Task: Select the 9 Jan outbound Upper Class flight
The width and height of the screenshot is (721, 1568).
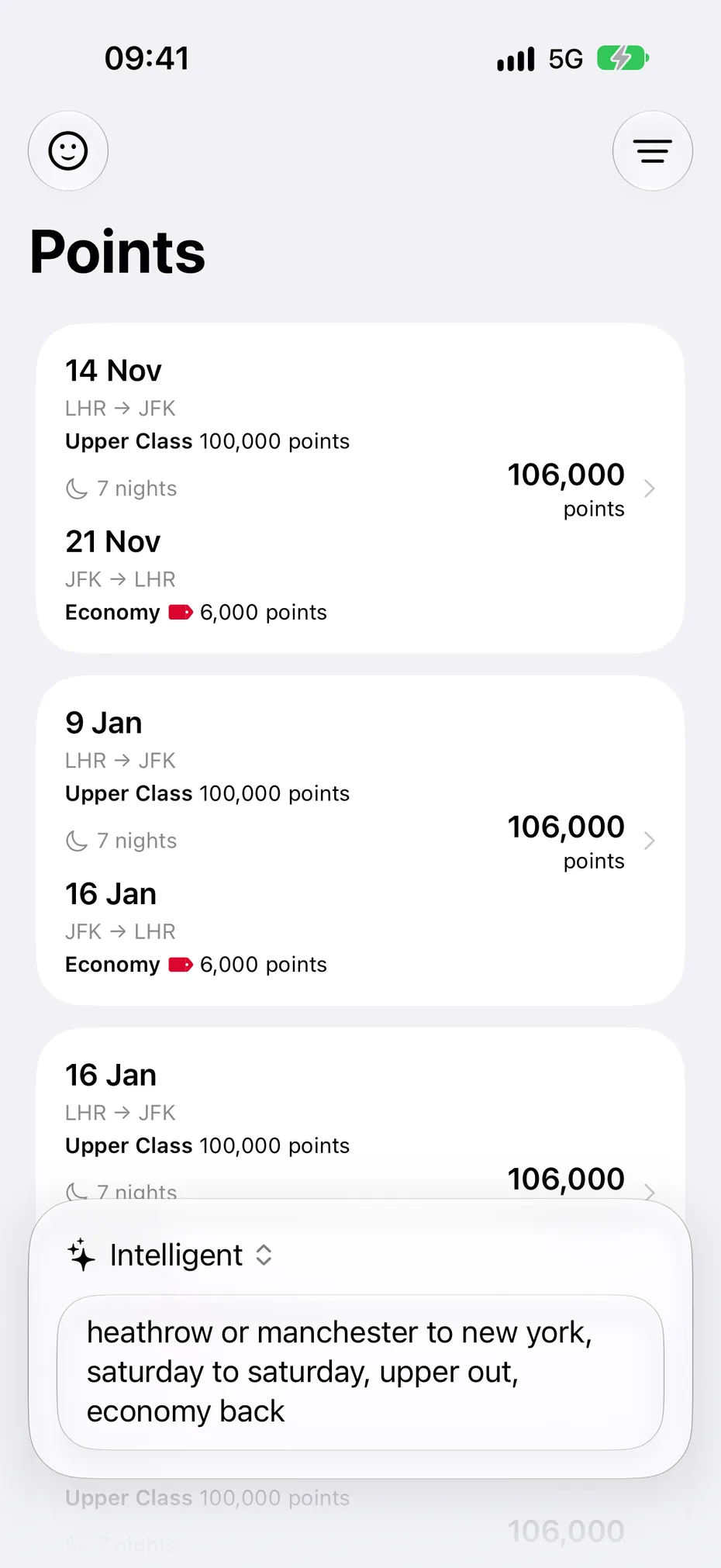Action: point(208,757)
